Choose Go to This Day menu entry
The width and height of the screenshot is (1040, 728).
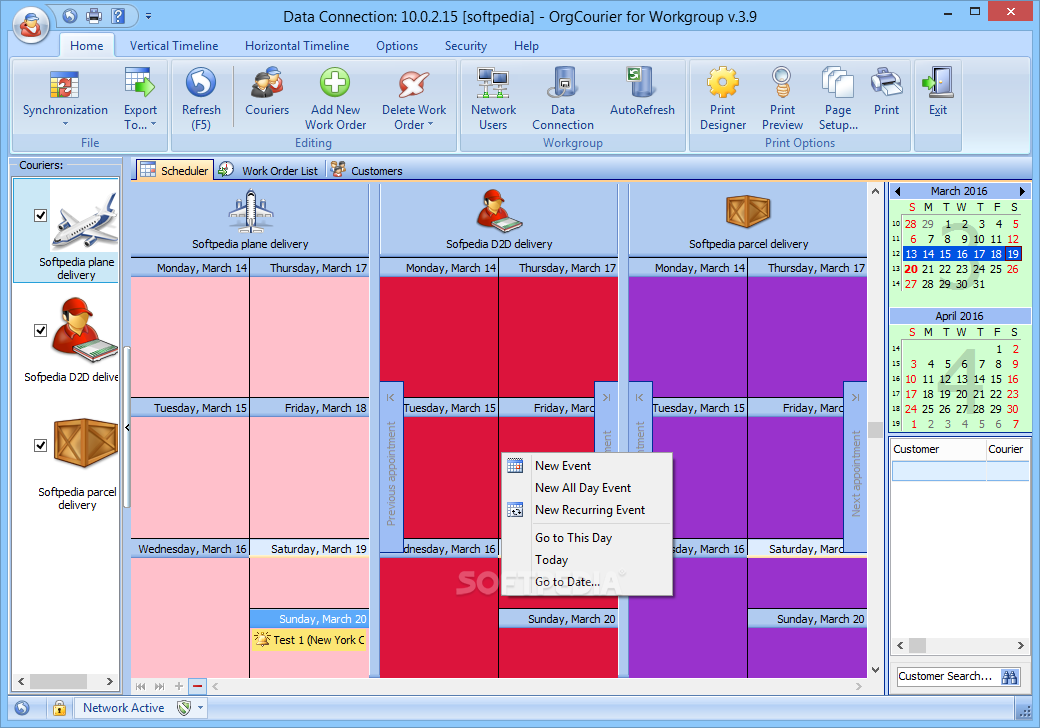[587, 538]
